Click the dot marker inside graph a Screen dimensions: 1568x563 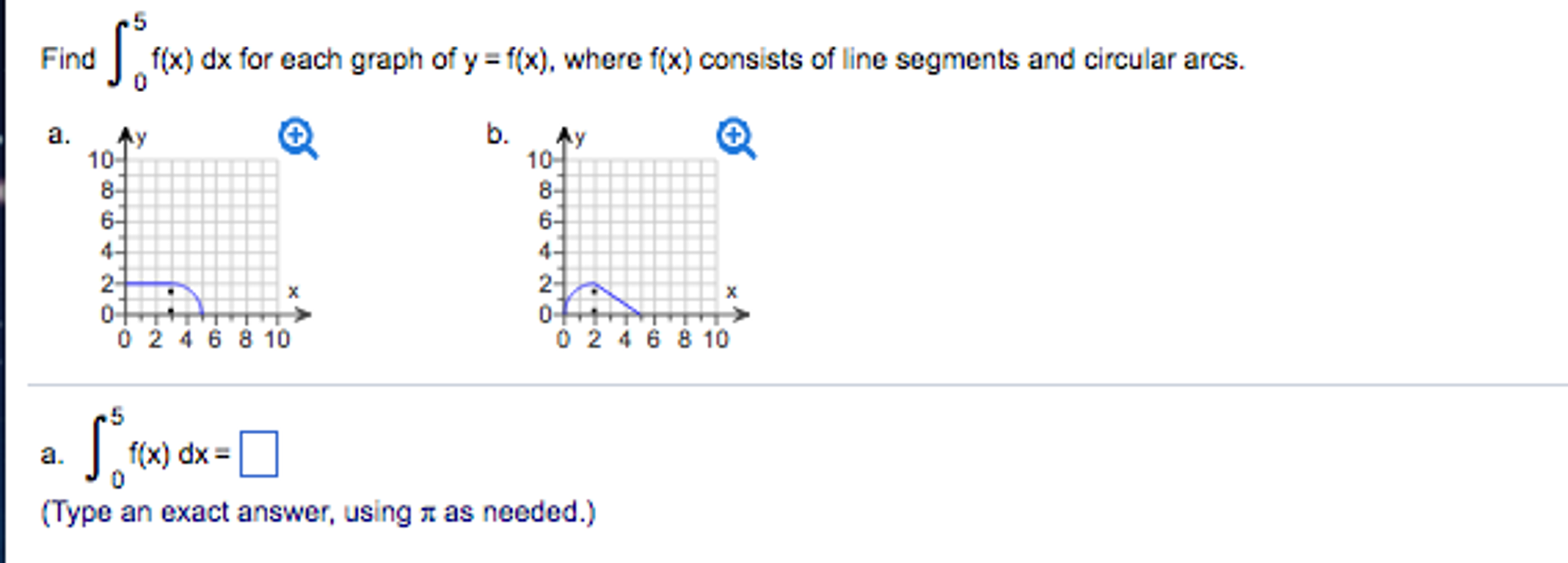pos(170,294)
